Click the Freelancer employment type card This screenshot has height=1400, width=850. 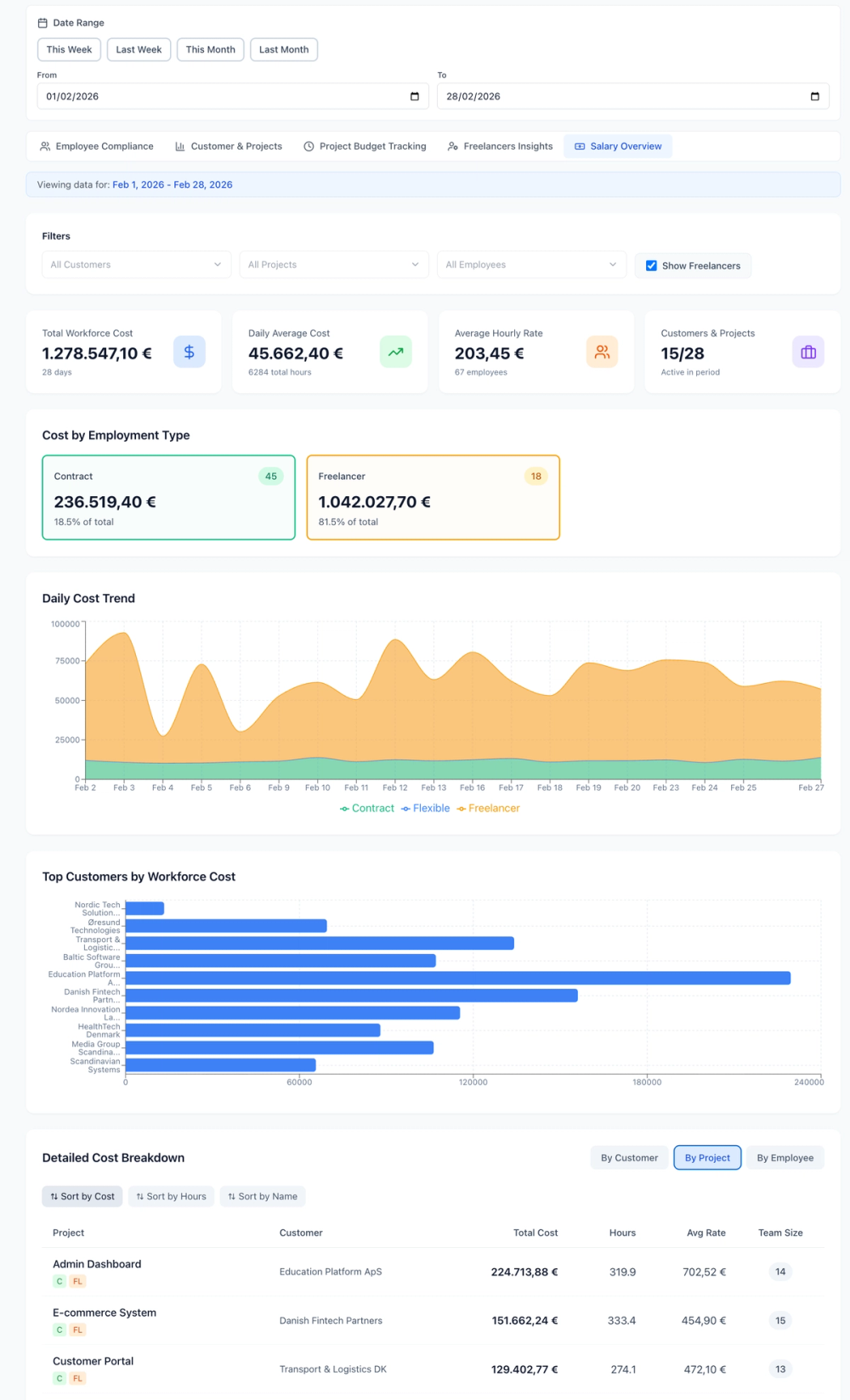(433, 497)
